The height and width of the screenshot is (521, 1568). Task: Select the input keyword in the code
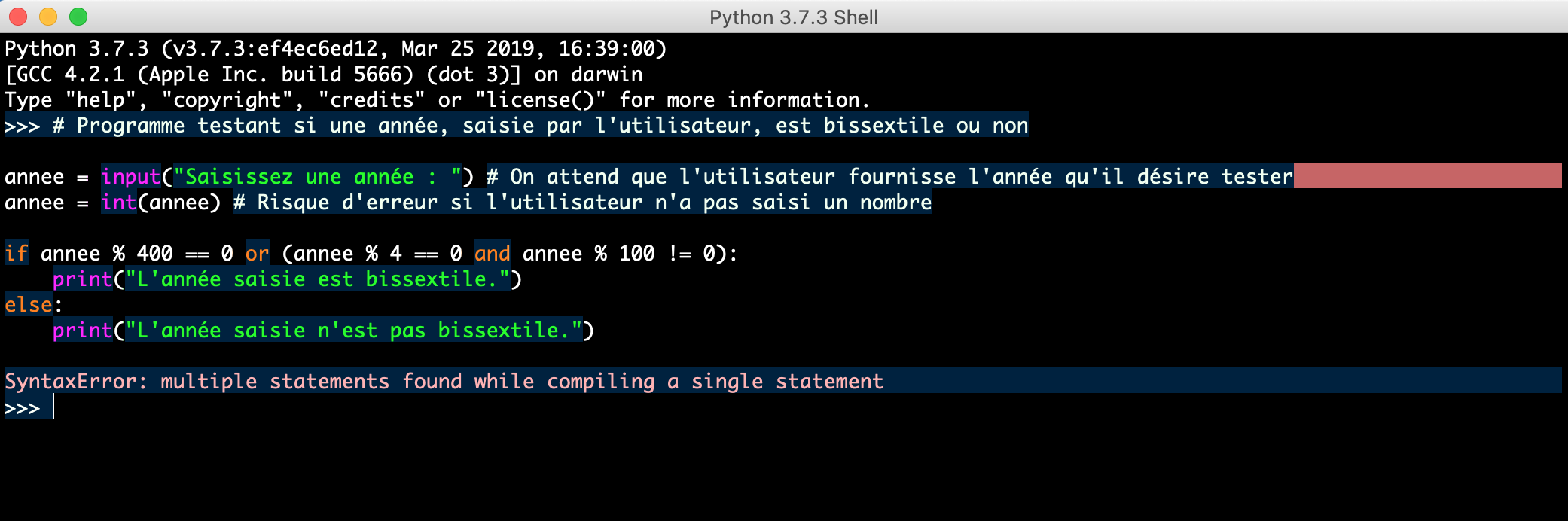pos(130,176)
